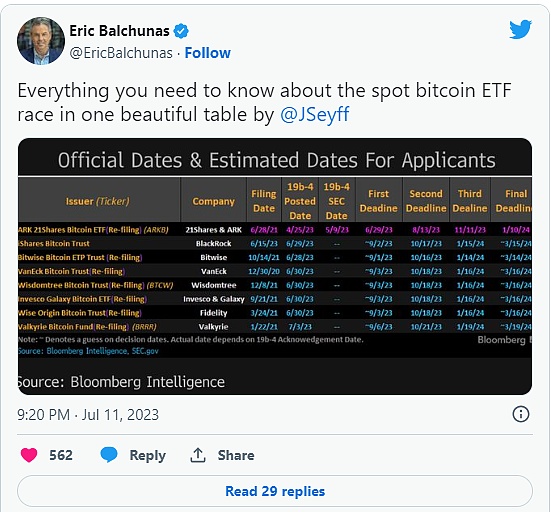Open the tweet info circle icon
This screenshot has width=551, height=512.
(x=520, y=414)
